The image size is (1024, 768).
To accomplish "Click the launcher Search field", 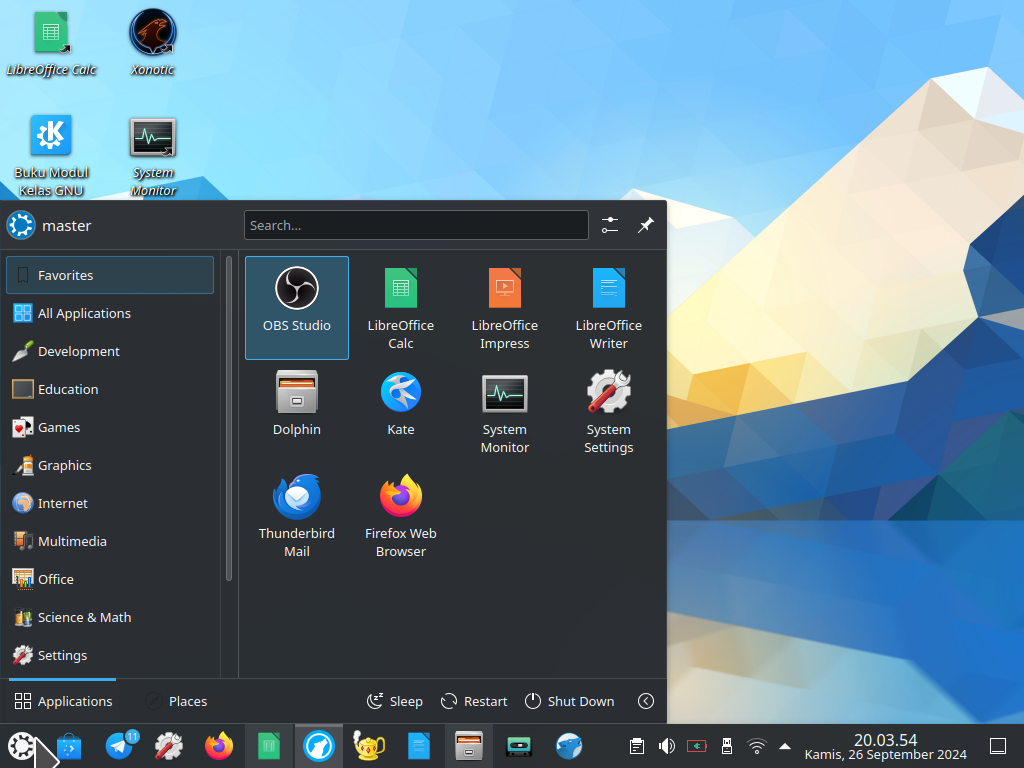I will [x=416, y=225].
